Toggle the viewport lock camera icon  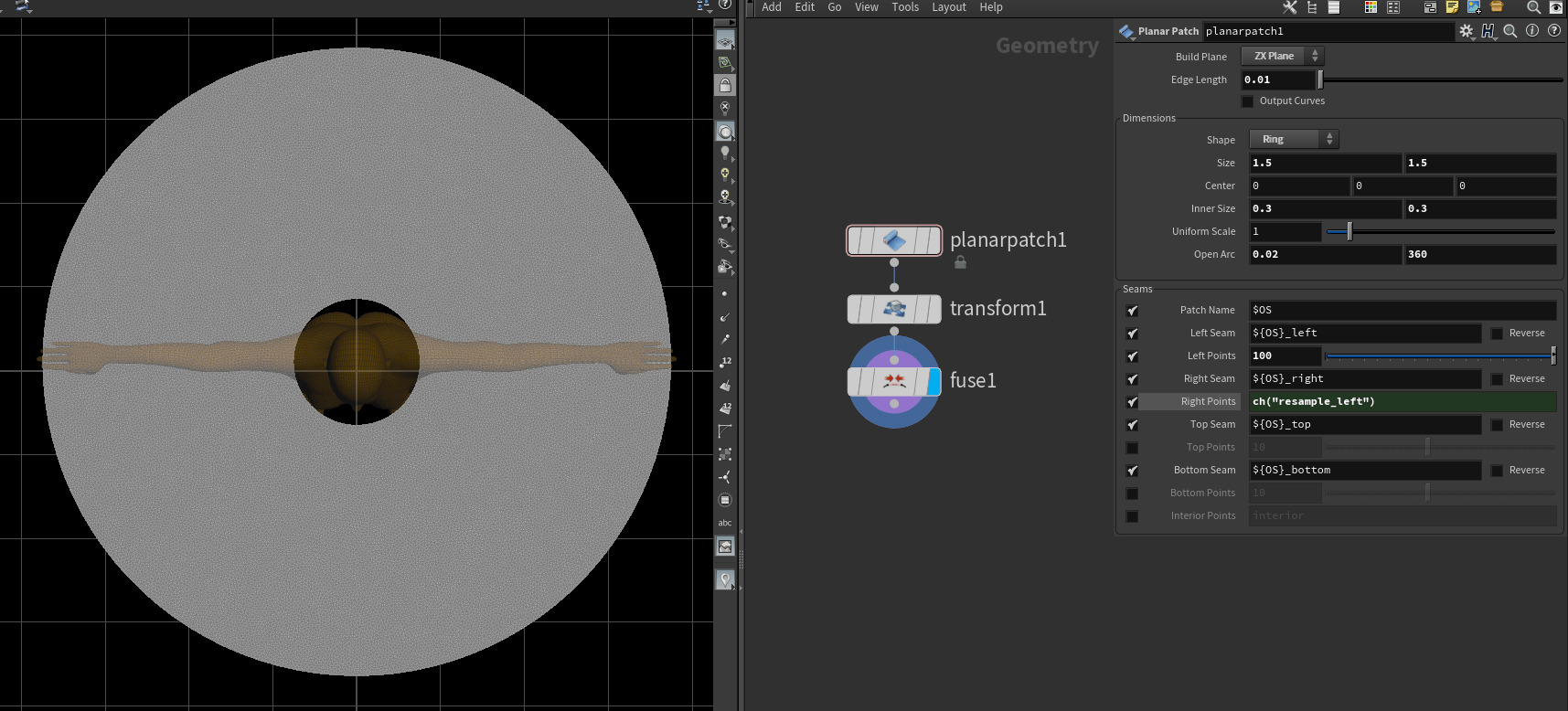point(725,85)
